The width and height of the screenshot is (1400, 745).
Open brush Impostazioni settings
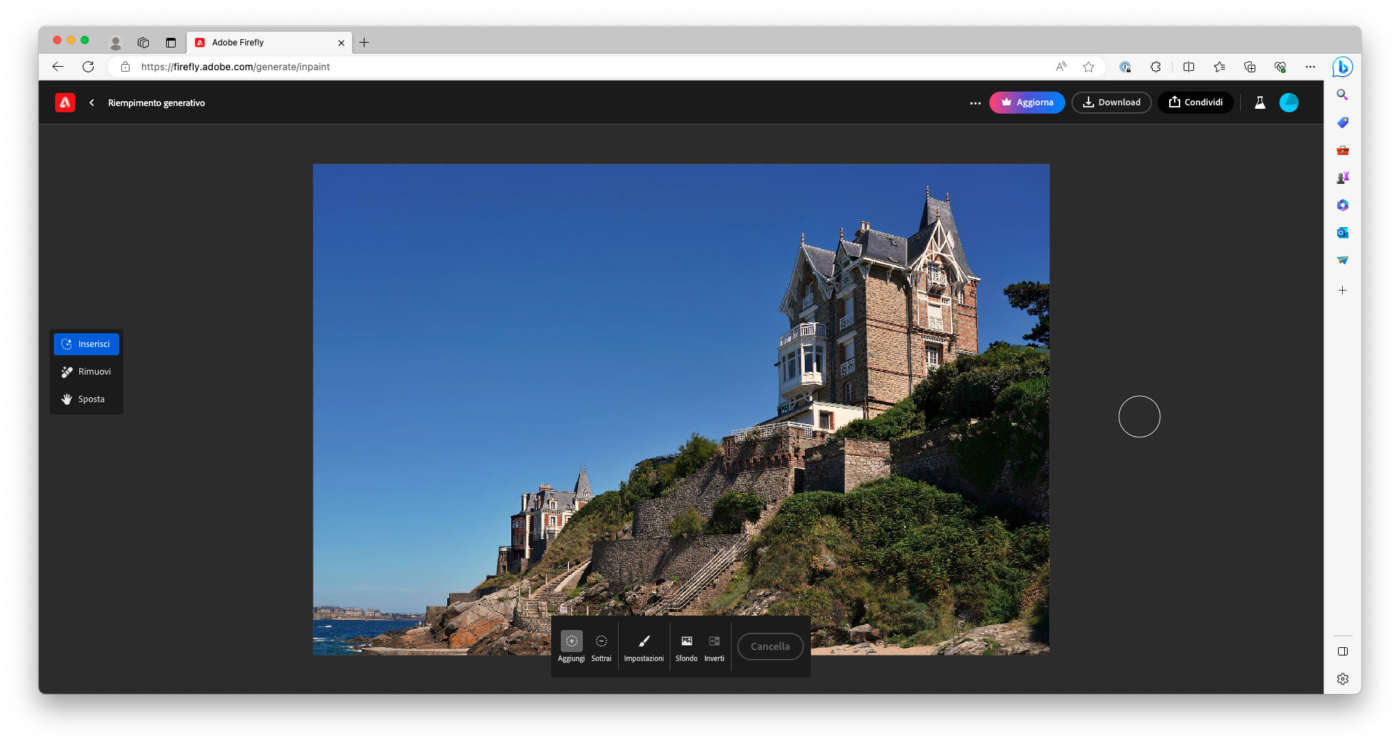pos(644,646)
